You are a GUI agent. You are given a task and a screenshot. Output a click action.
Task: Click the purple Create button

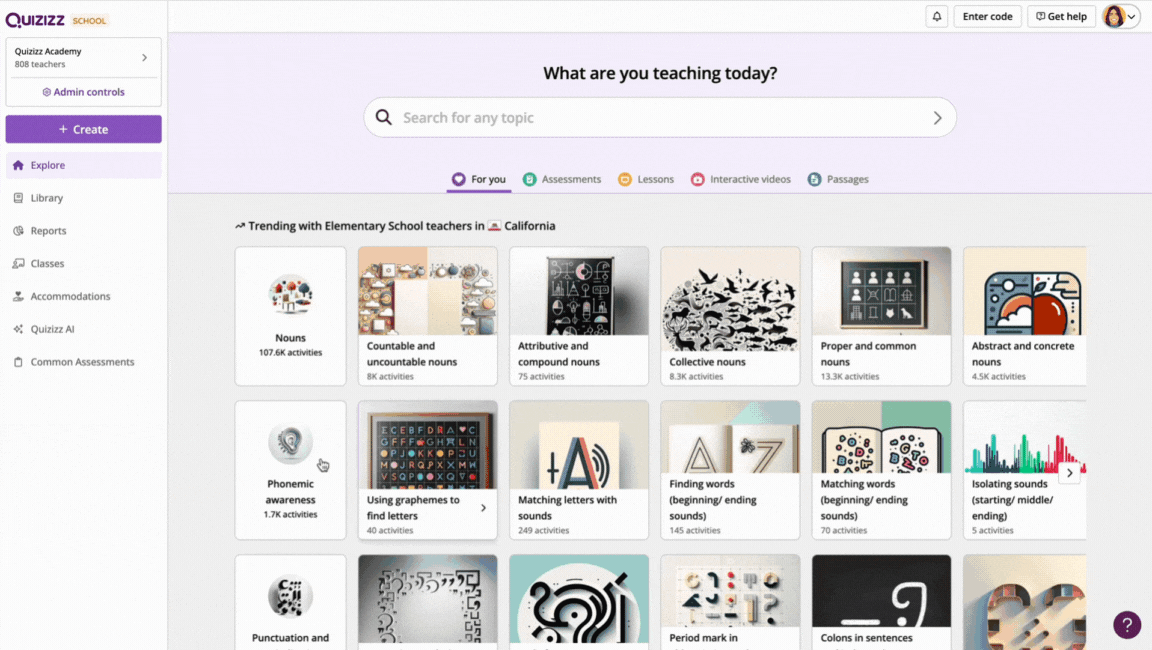(83, 129)
